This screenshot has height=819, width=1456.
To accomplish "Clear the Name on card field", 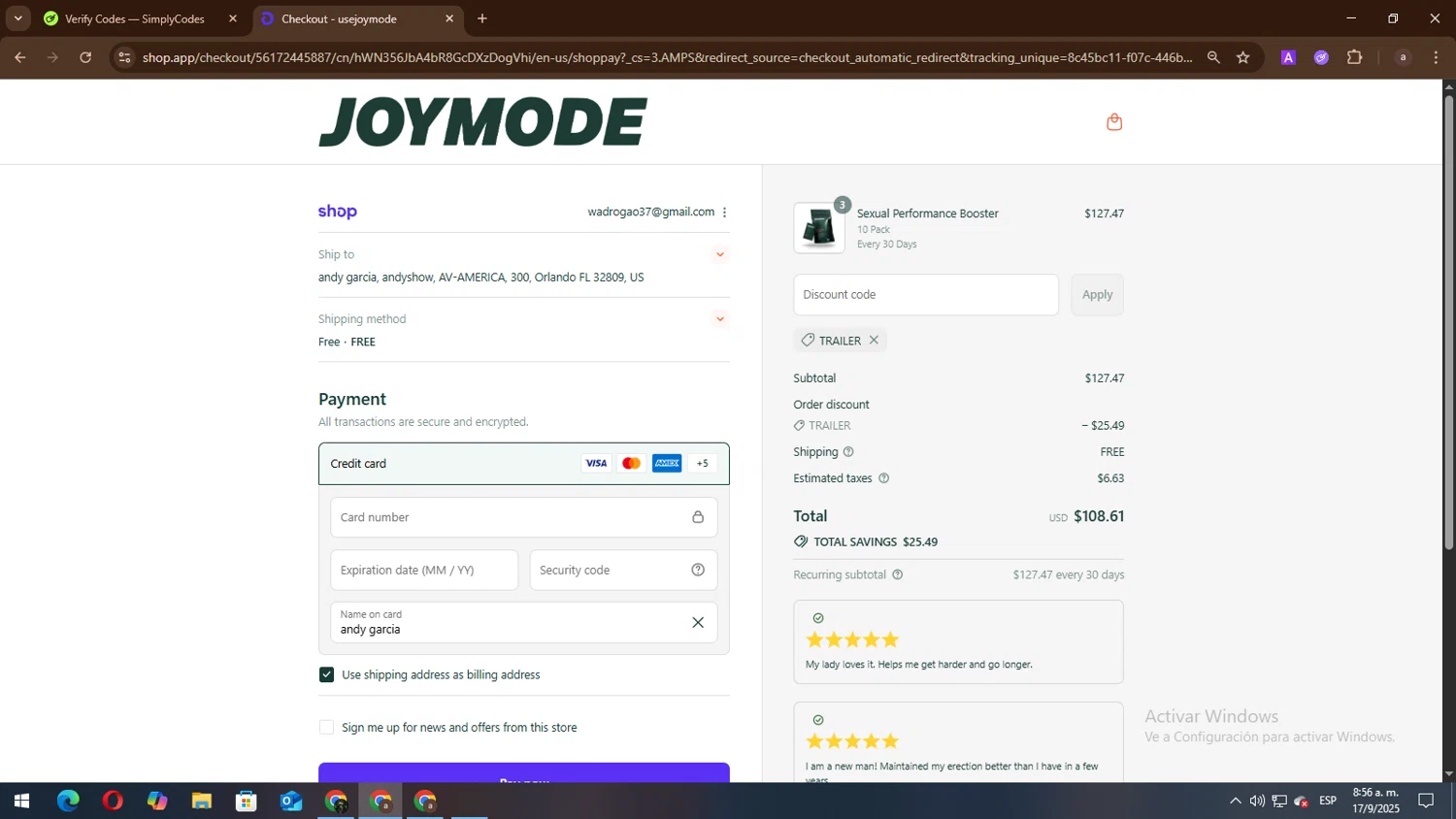I will click(x=698, y=623).
